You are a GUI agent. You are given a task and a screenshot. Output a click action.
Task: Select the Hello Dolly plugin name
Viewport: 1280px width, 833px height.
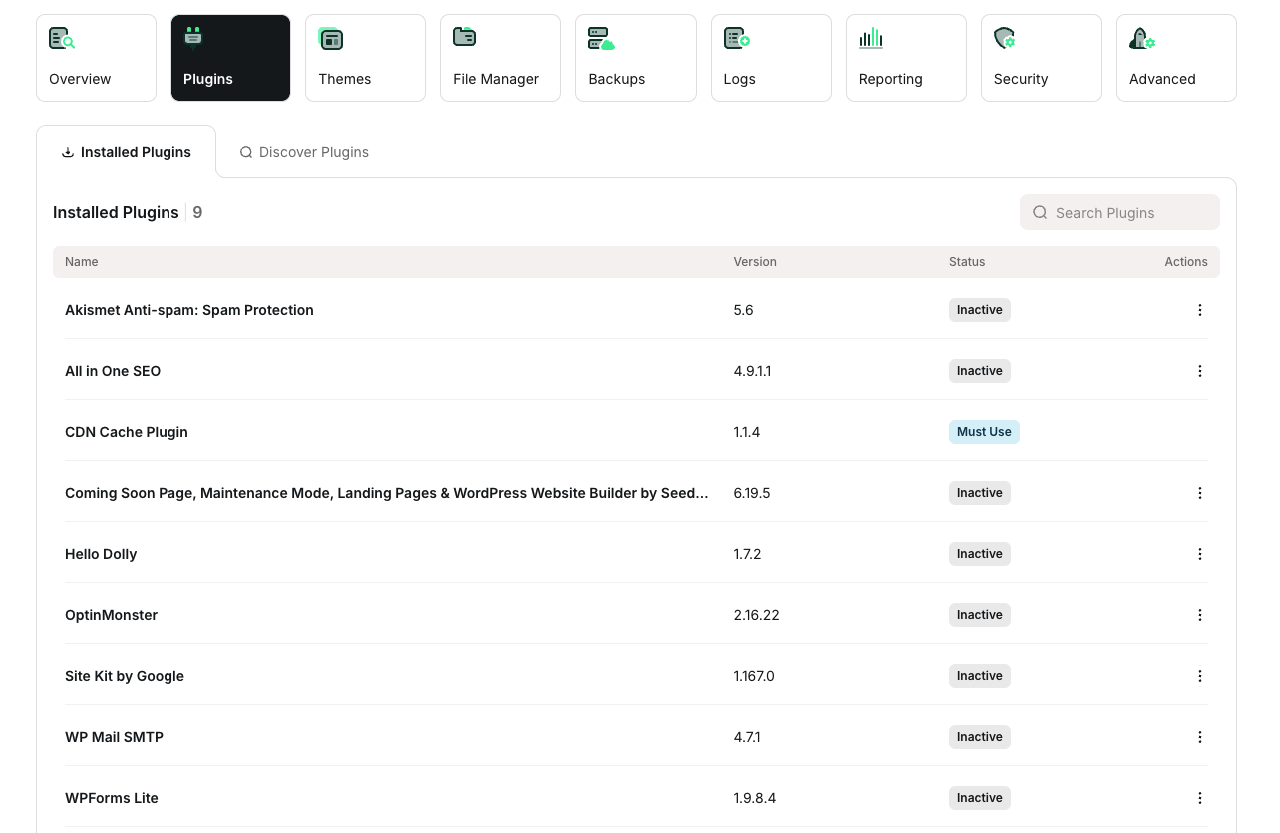click(x=101, y=554)
